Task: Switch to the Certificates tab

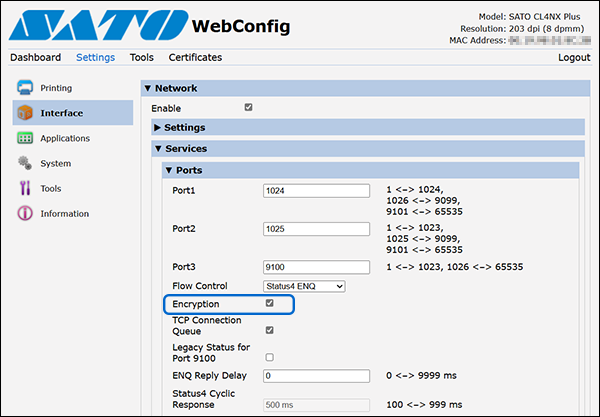Action: coord(195,58)
